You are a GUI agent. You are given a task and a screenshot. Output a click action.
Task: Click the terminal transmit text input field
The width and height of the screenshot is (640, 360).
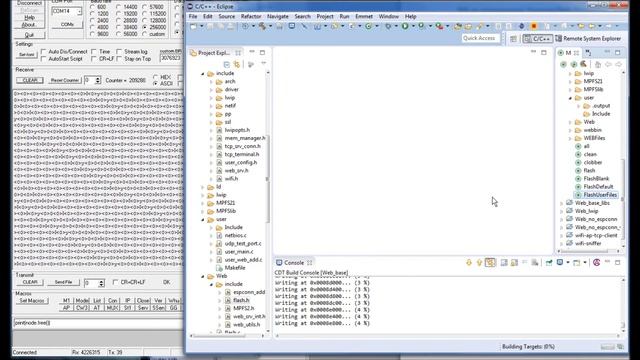coord(98,323)
